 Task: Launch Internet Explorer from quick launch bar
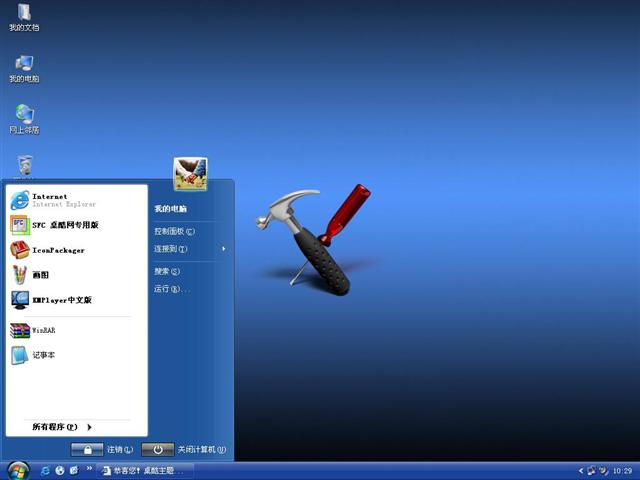[x=45, y=471]
